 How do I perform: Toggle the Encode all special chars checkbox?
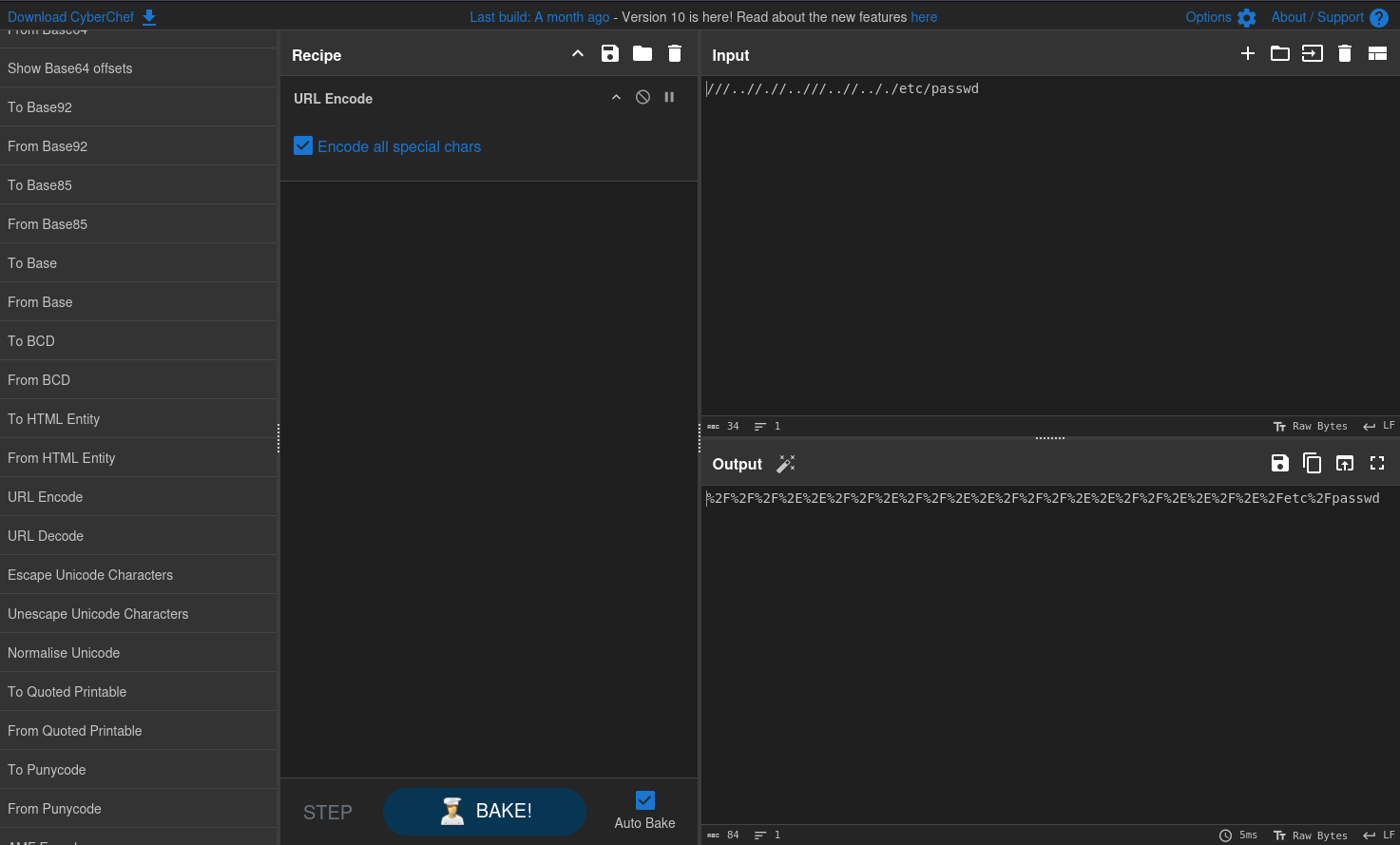coord(303,146)
